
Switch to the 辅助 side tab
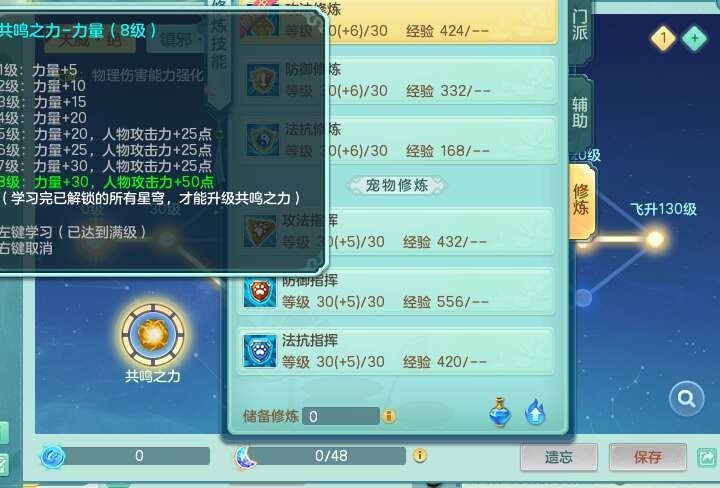[579, 112]
